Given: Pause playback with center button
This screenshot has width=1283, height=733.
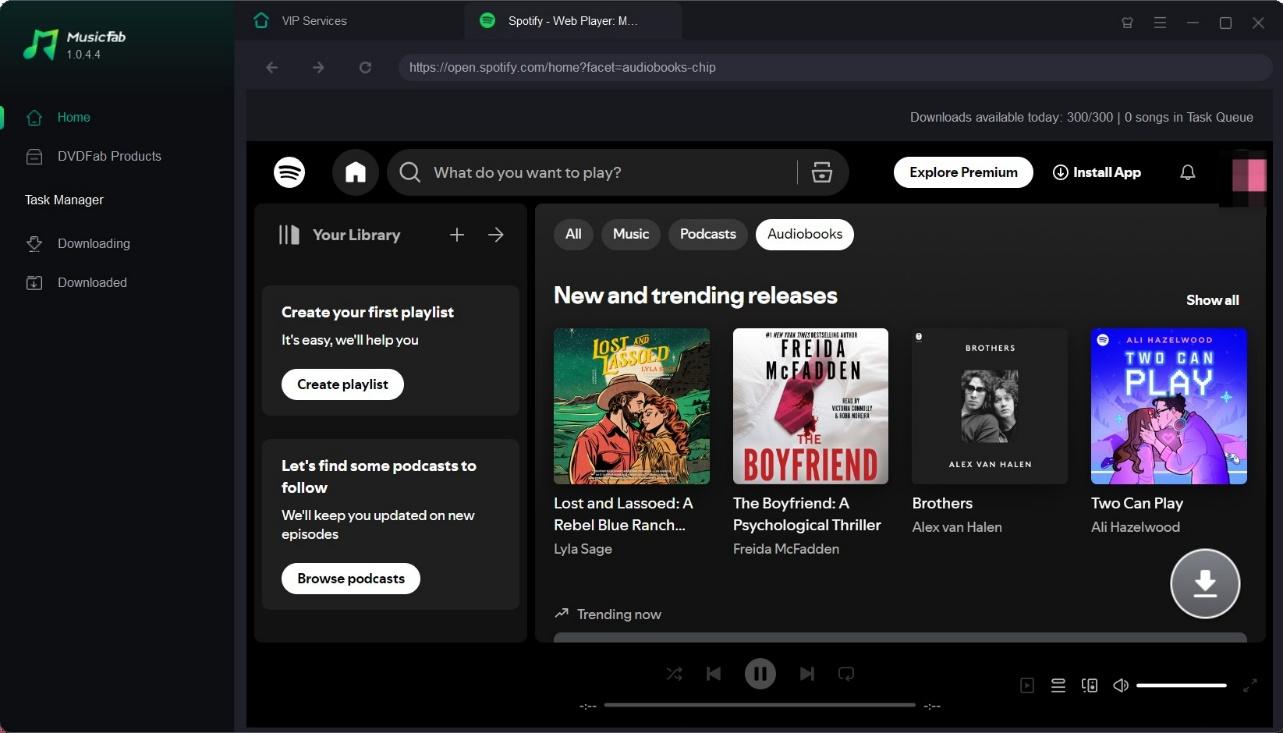Looking at the screenshot, I should click(760, 674).
